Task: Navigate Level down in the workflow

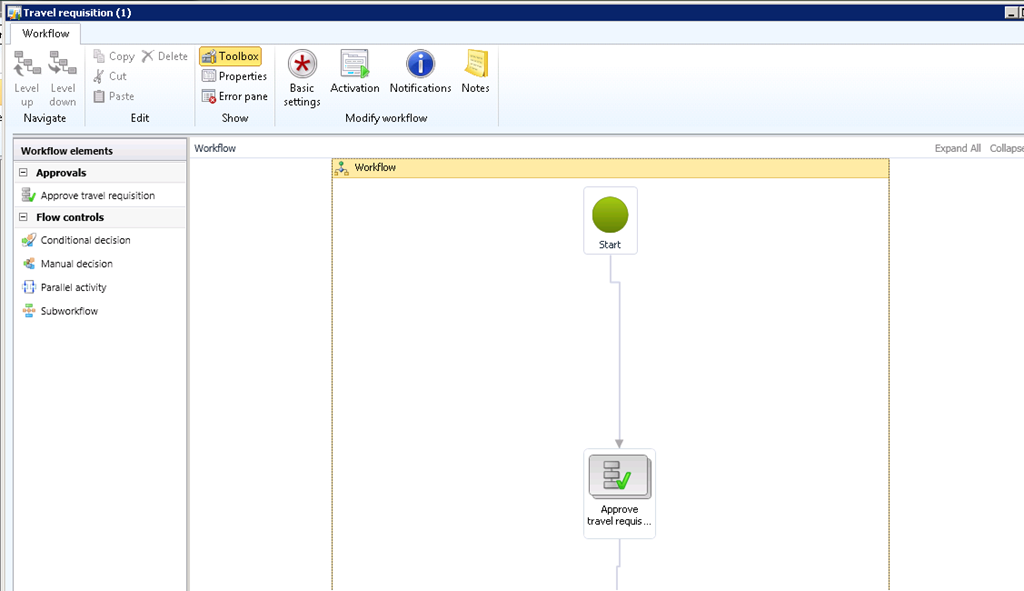Action: pos(63,78)
